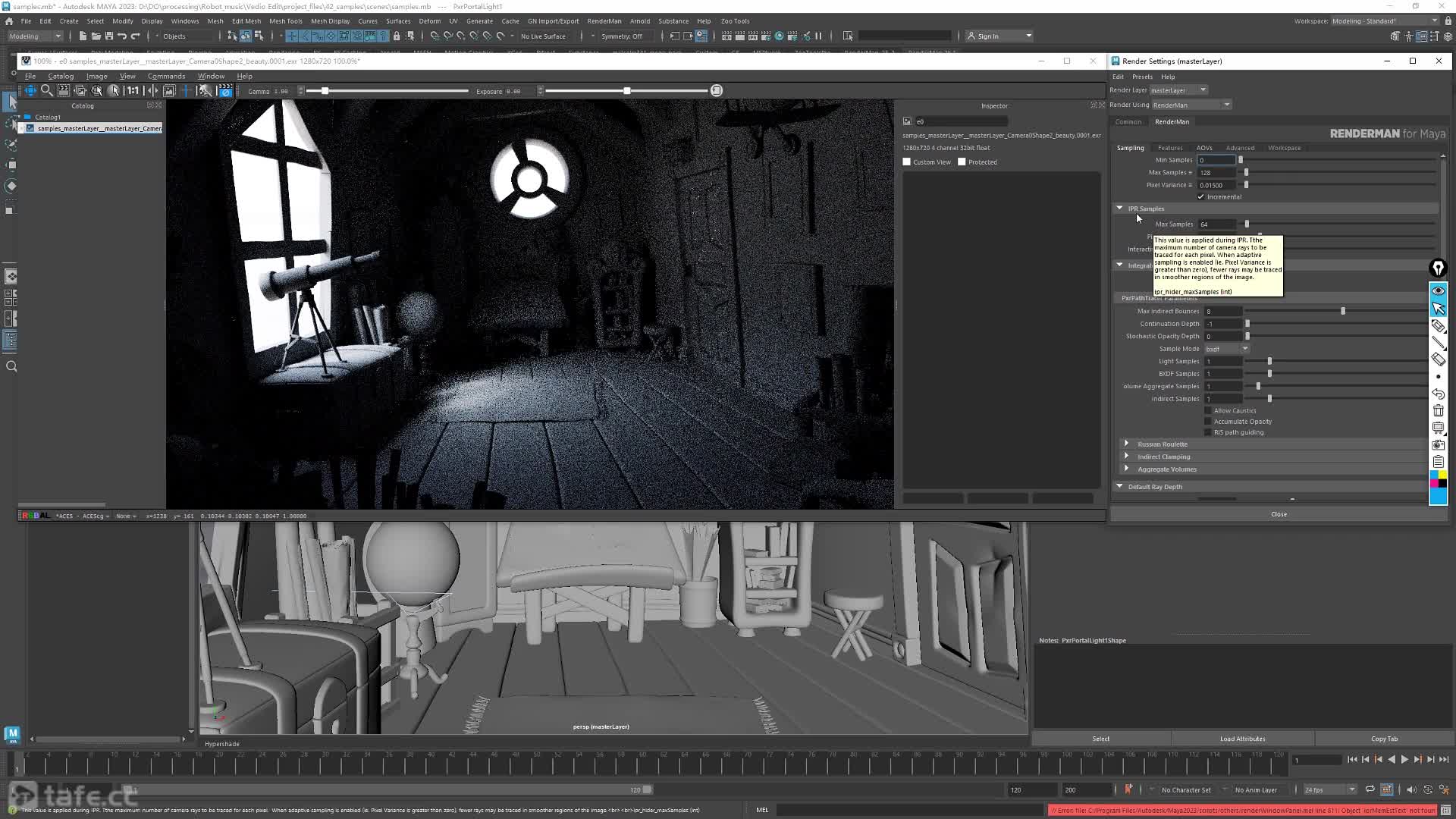The width and height of the screenshot is (1456, 819).
Task: Click the pause render icon in status line
Action: pos(818,36)
